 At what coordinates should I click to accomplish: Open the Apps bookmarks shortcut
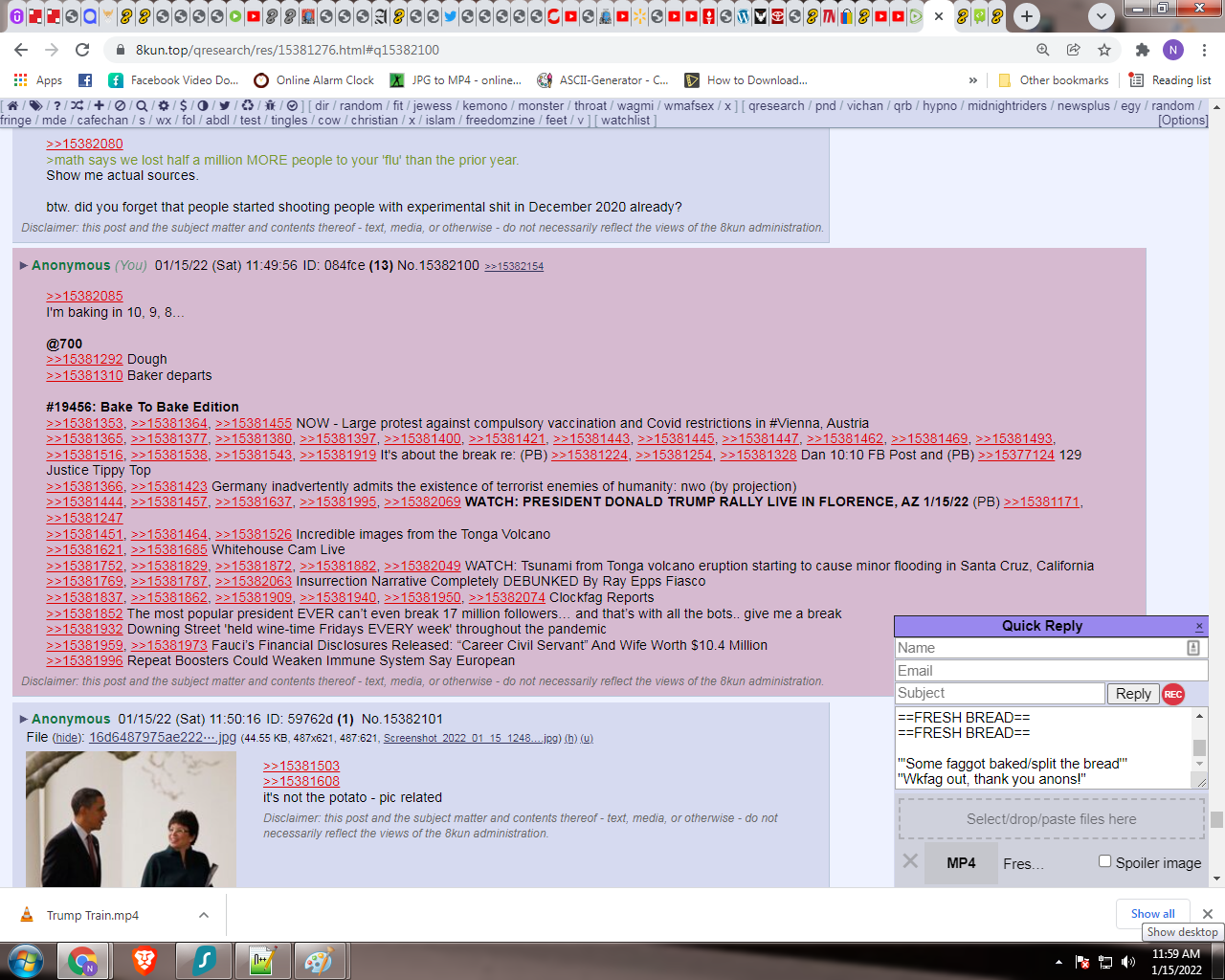click(x=38, y=80)
